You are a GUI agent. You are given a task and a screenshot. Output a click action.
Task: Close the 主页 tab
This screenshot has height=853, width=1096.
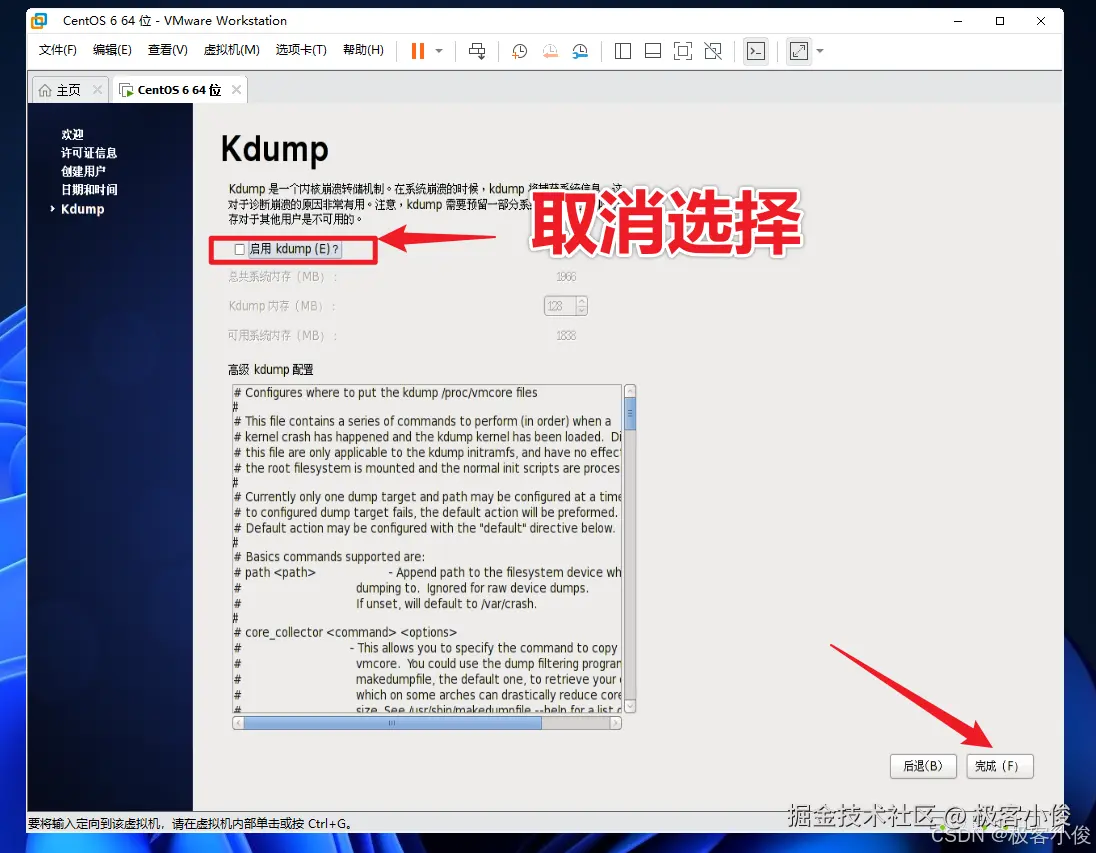pos(97,89)
